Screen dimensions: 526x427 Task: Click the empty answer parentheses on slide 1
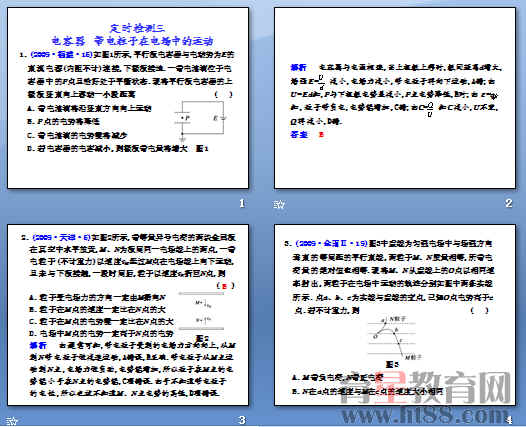tap(223, 94)
